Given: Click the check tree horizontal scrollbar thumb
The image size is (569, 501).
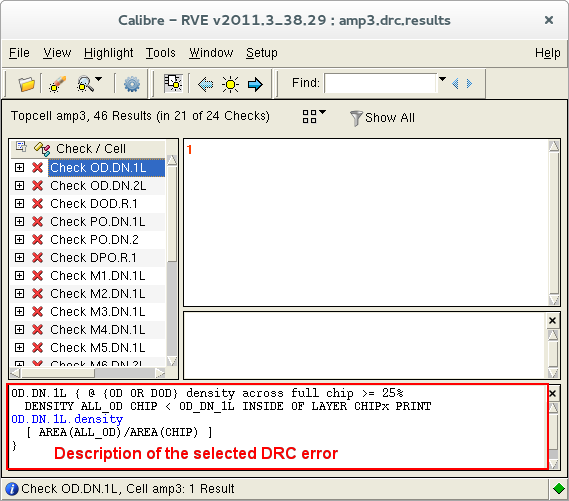Looking at the screenshot, I should coord(58,373).
